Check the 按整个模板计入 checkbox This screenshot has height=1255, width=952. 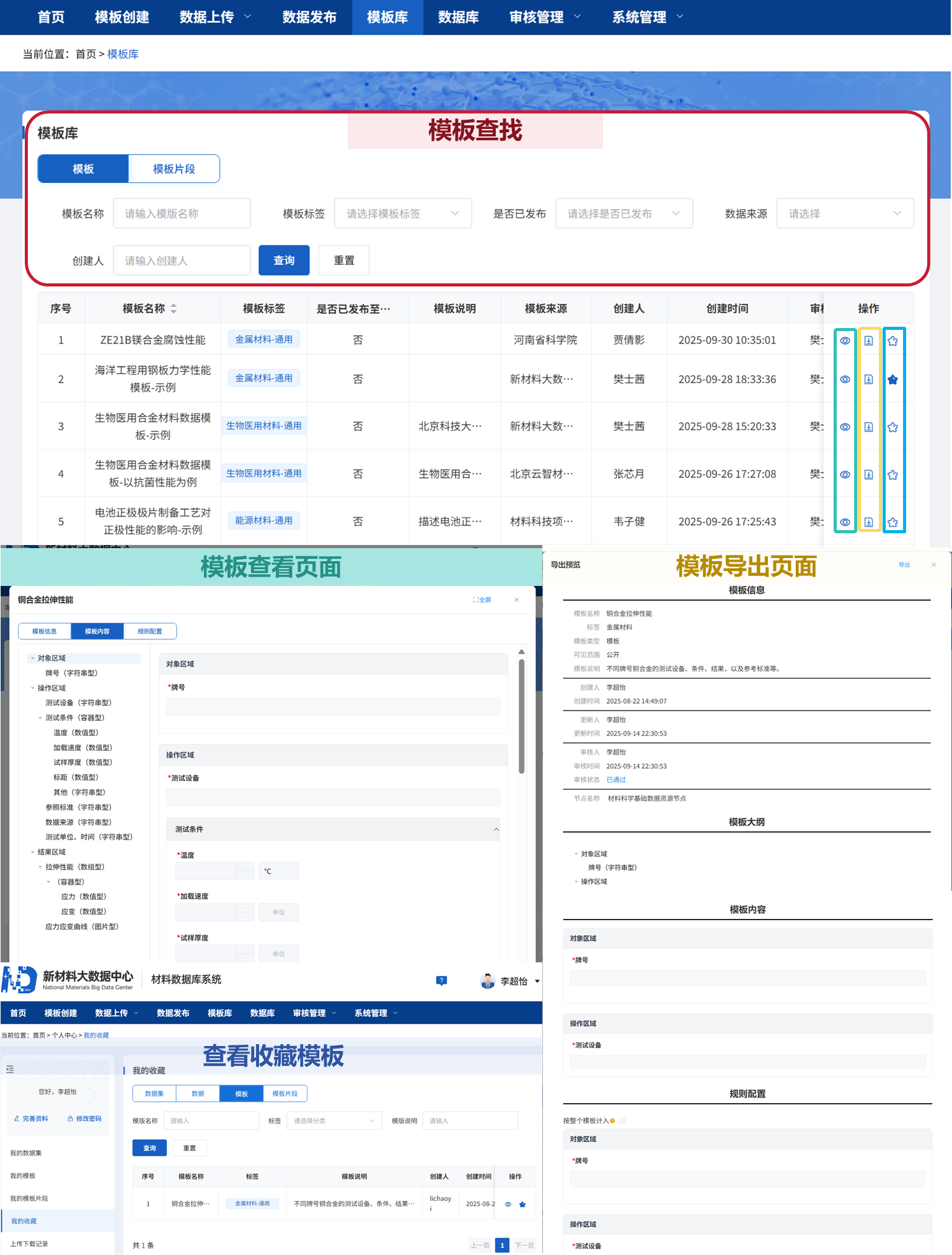(623, 1120)
